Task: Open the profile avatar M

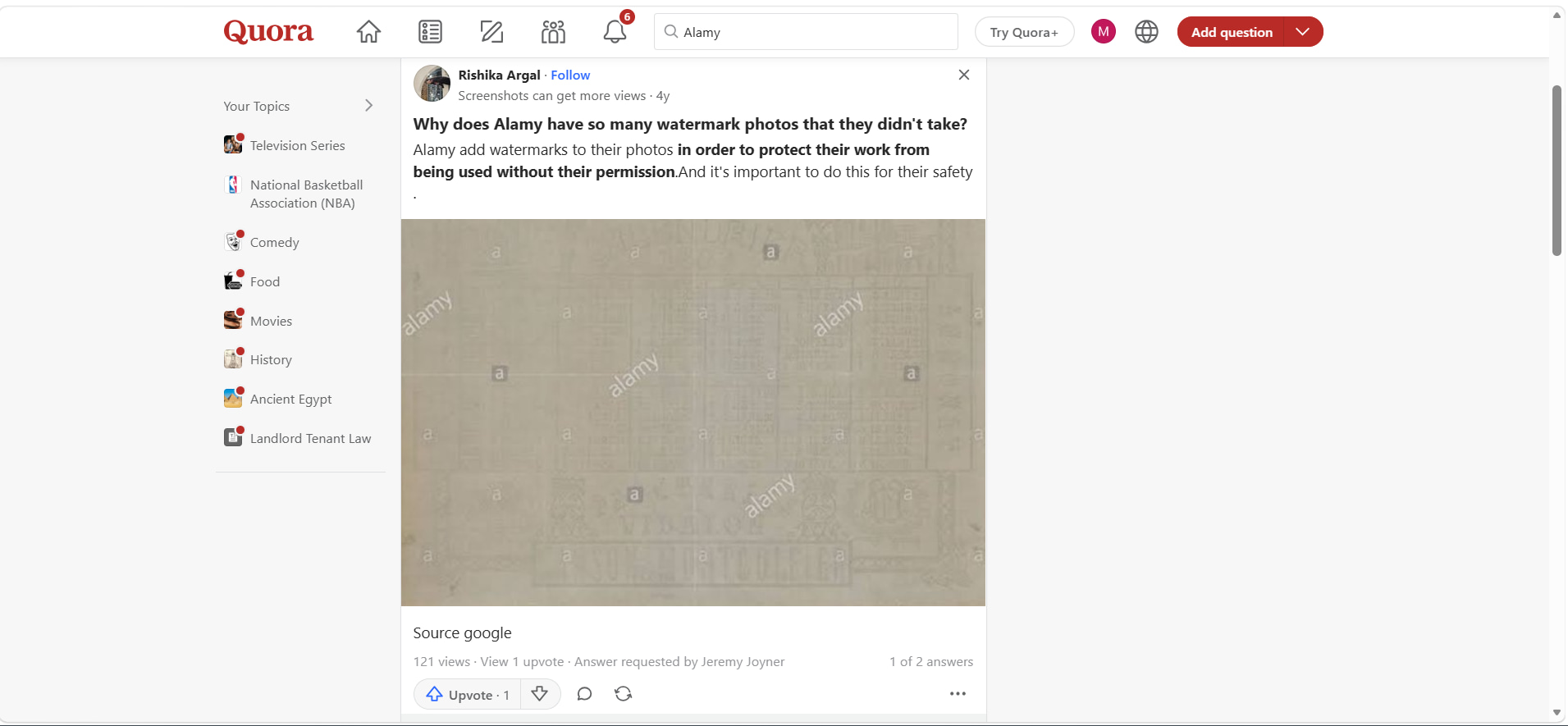Action: [1104, 32]
